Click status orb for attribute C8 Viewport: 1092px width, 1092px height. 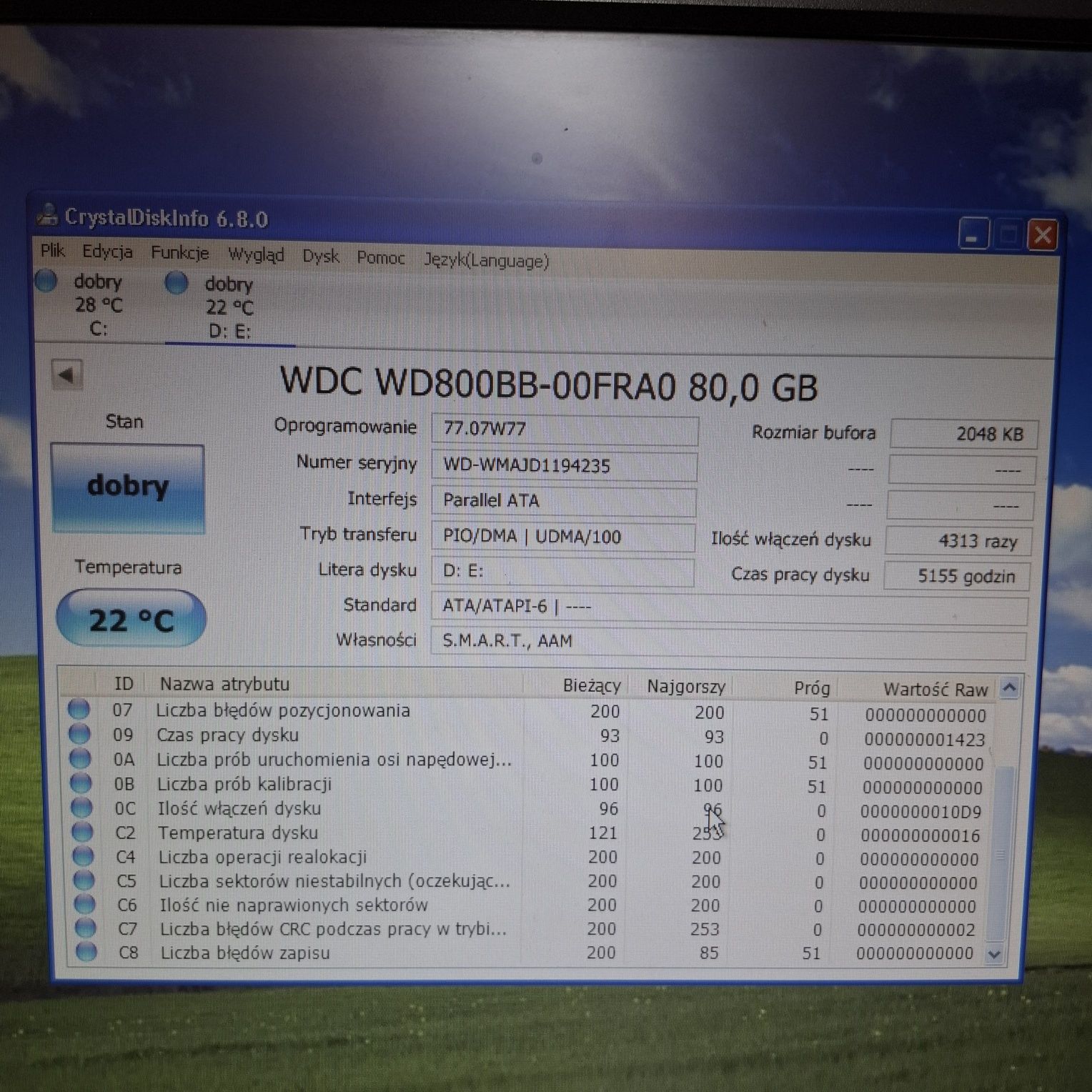tap(86, 952)
